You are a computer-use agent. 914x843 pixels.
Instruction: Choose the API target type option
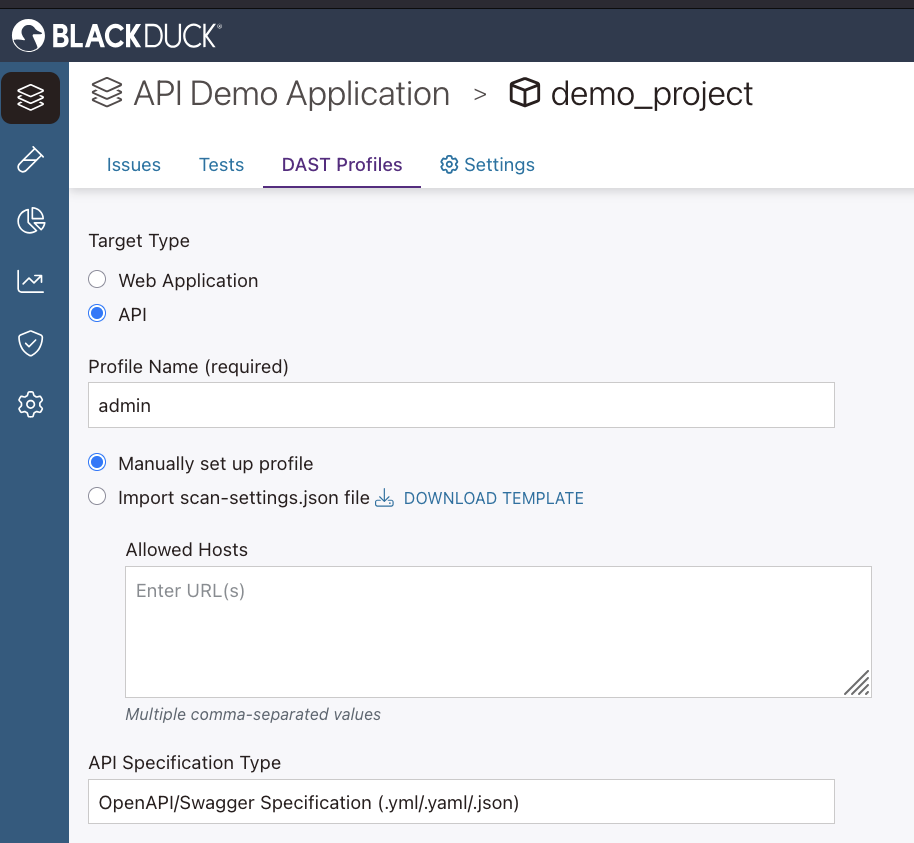click(97, 313)
